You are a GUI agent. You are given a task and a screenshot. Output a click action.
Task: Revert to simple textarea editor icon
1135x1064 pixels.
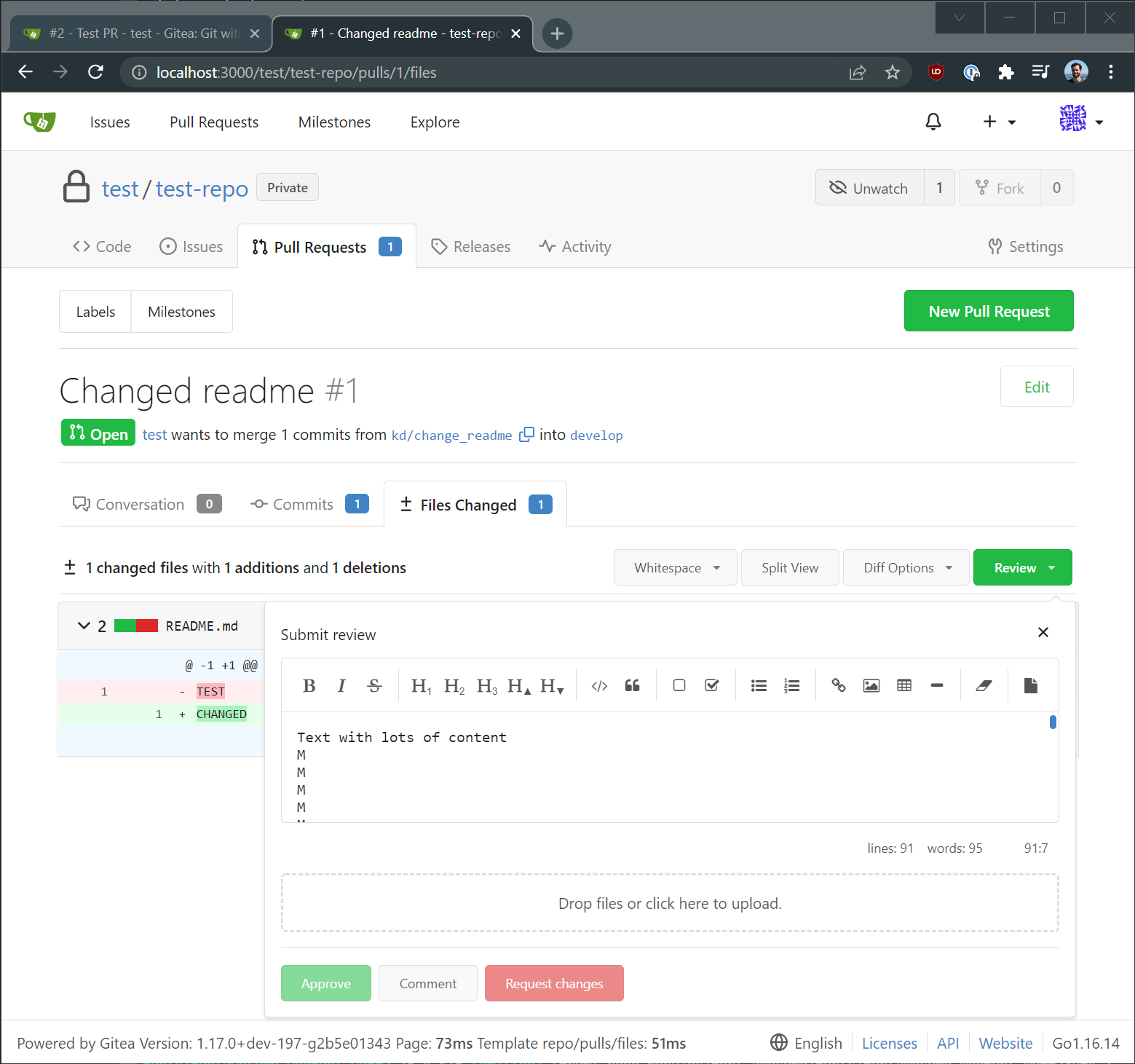coord(1031,685)
